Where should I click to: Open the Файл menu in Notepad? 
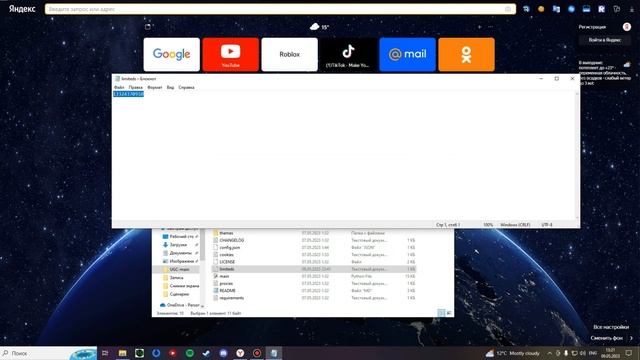(119, 87)
